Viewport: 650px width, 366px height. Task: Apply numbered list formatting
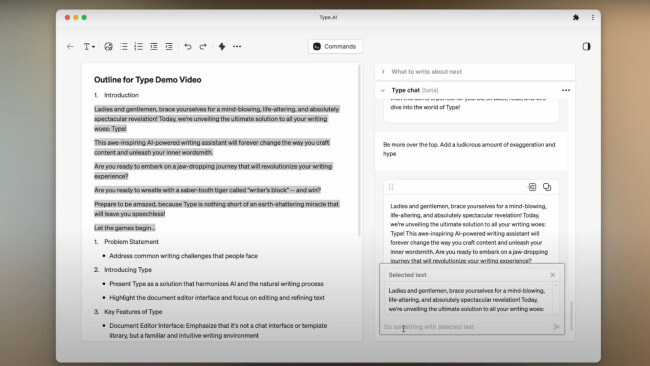138,46
